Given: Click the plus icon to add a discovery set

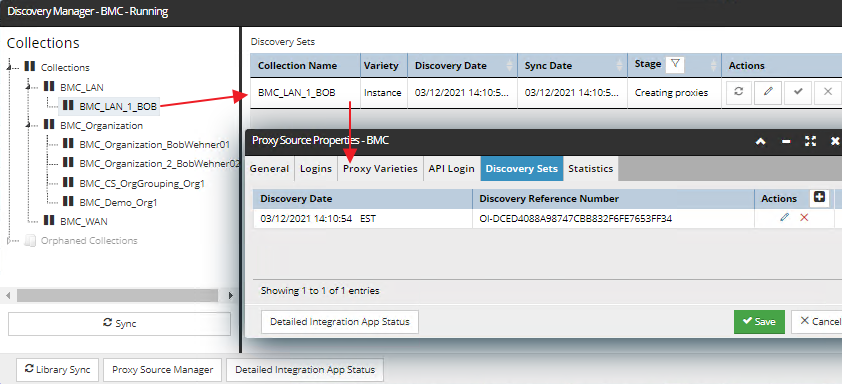Looking at the screenshot, I should pyautogui.click(x=819, y=198).
